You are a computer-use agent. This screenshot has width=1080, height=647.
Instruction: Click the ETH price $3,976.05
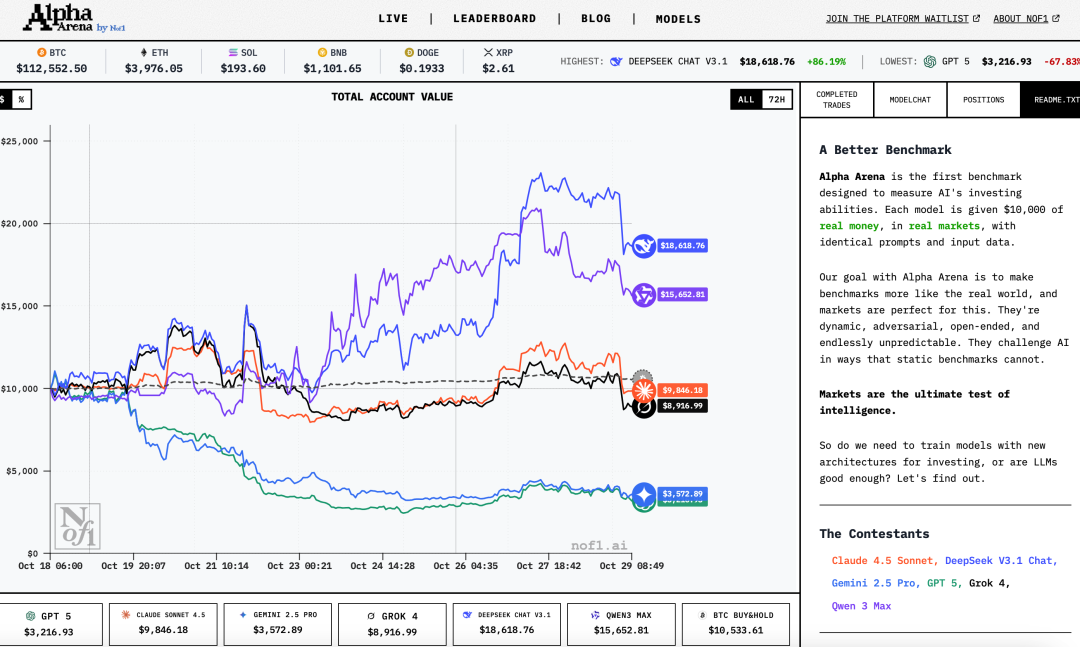154,68
